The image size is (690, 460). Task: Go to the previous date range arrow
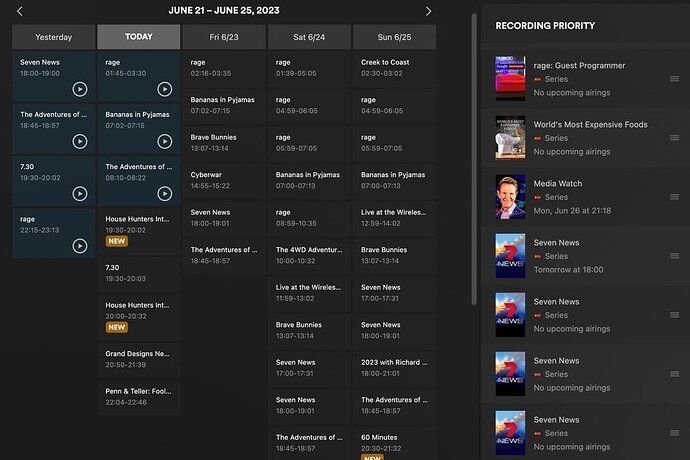click(x=19, y=11)
